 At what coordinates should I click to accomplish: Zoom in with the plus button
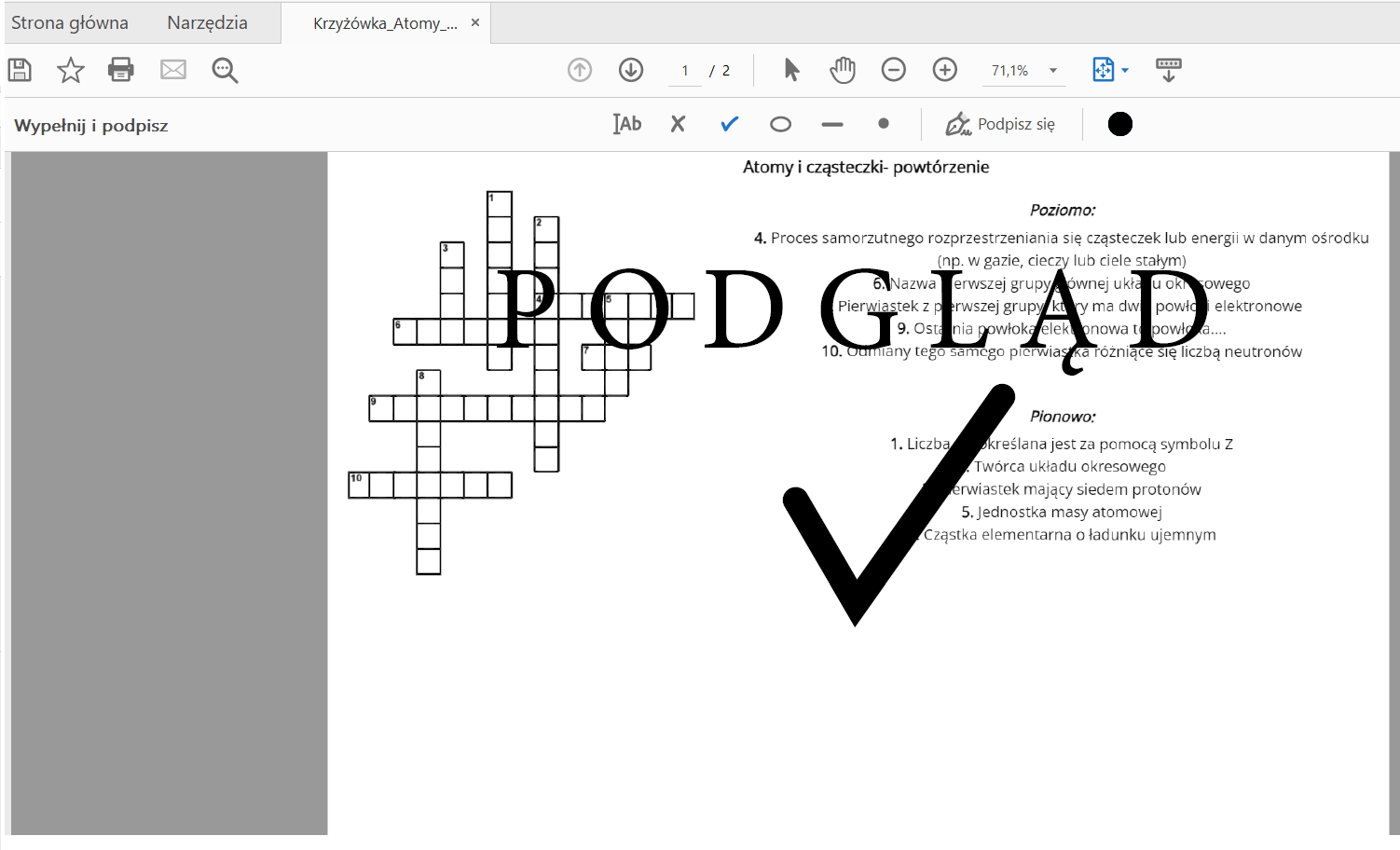click(945, 70)
